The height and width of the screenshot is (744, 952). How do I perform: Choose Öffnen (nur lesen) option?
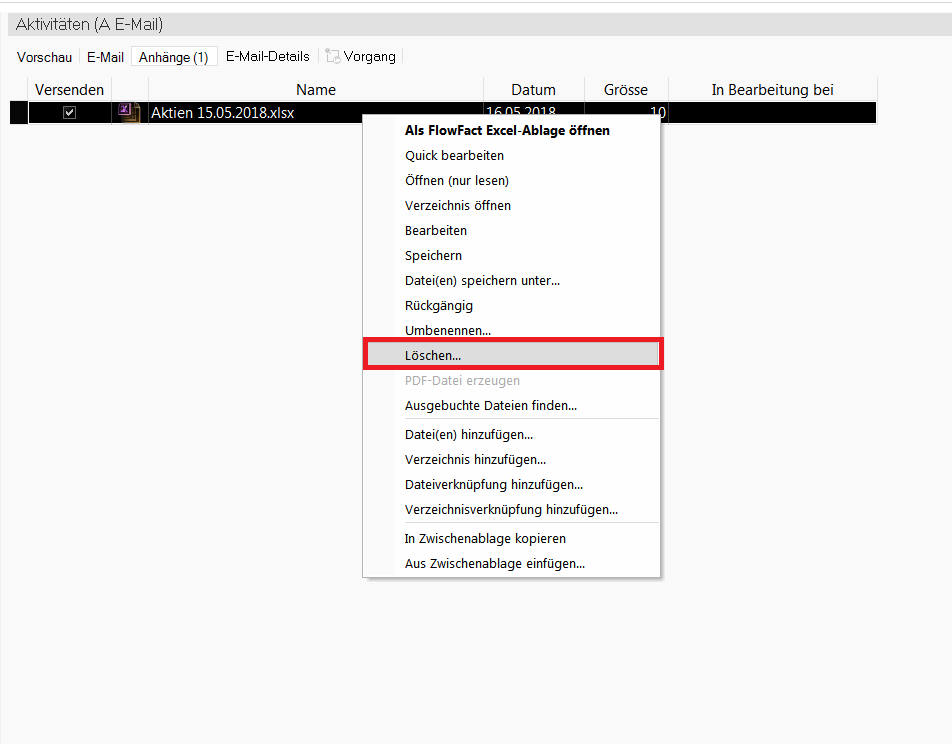456,180
